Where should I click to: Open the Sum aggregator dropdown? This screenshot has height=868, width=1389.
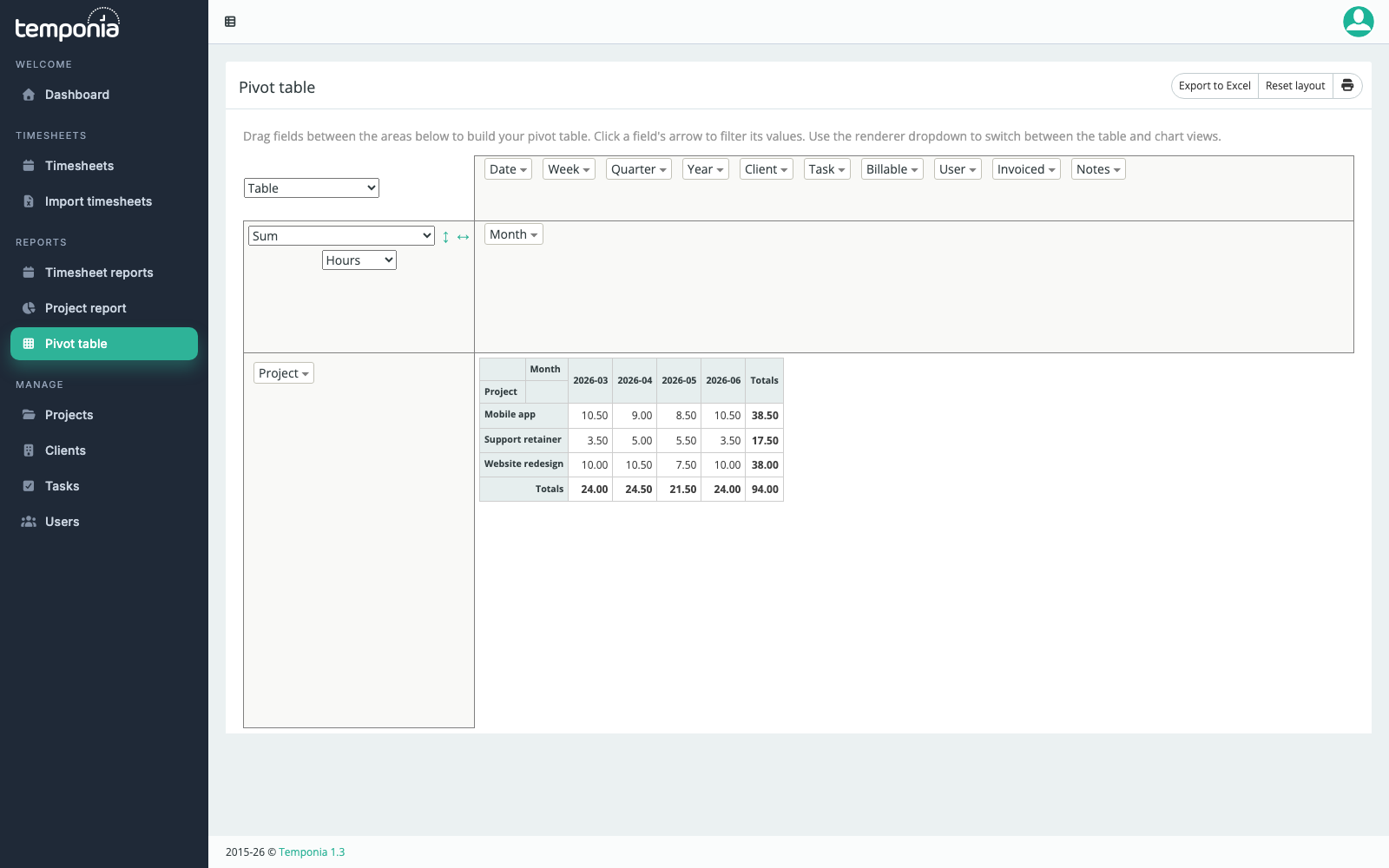(x=341, y=236)
